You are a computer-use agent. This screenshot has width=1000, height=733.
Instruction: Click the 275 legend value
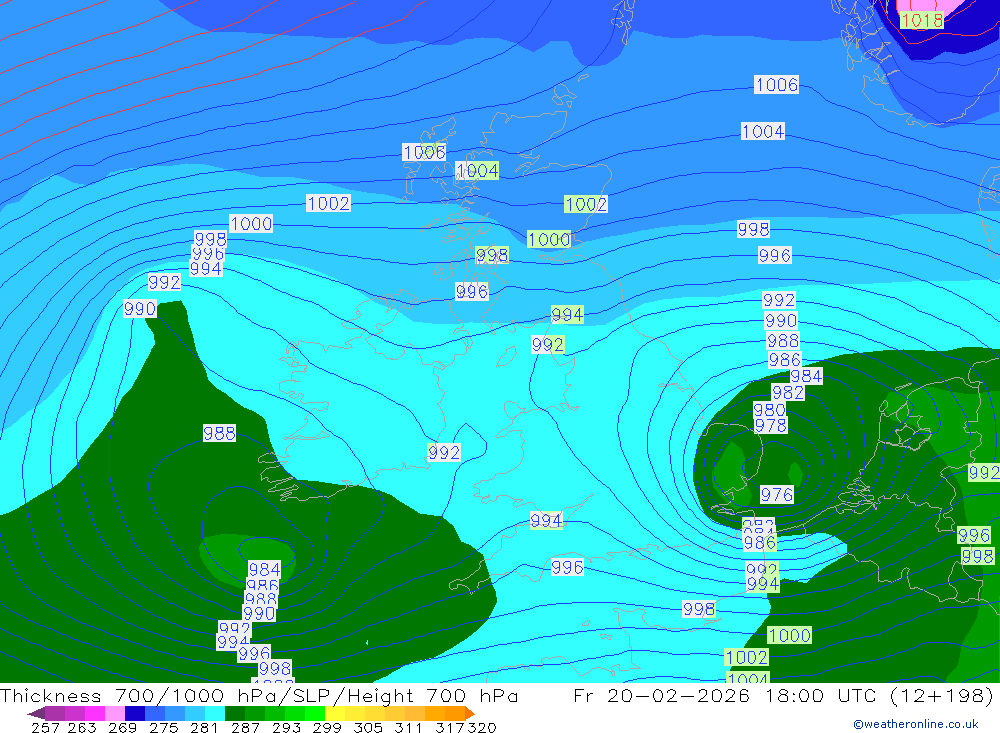[163, 727]
